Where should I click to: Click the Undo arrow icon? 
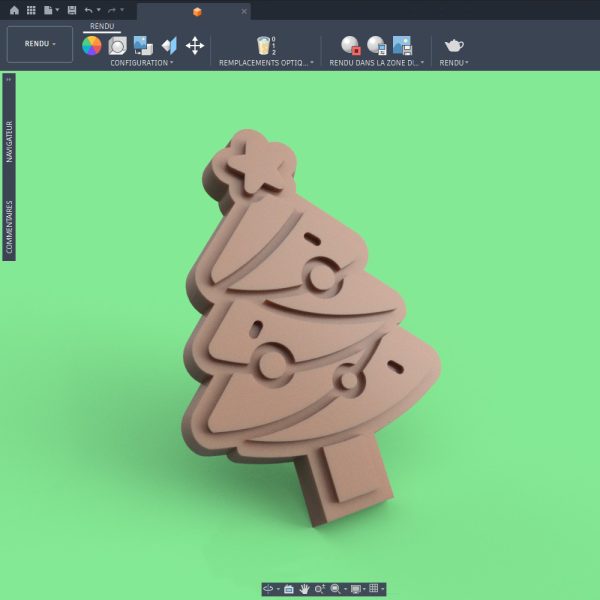(88, 10)
